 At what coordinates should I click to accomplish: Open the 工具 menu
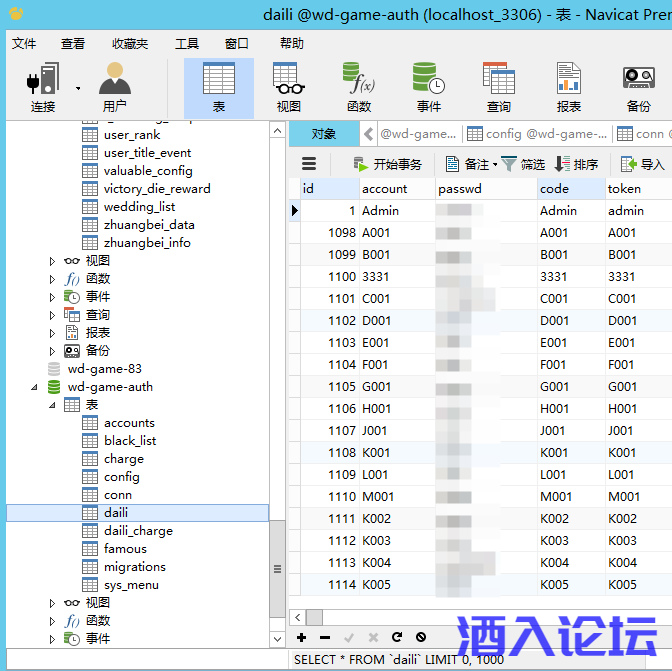coord(186,44)
